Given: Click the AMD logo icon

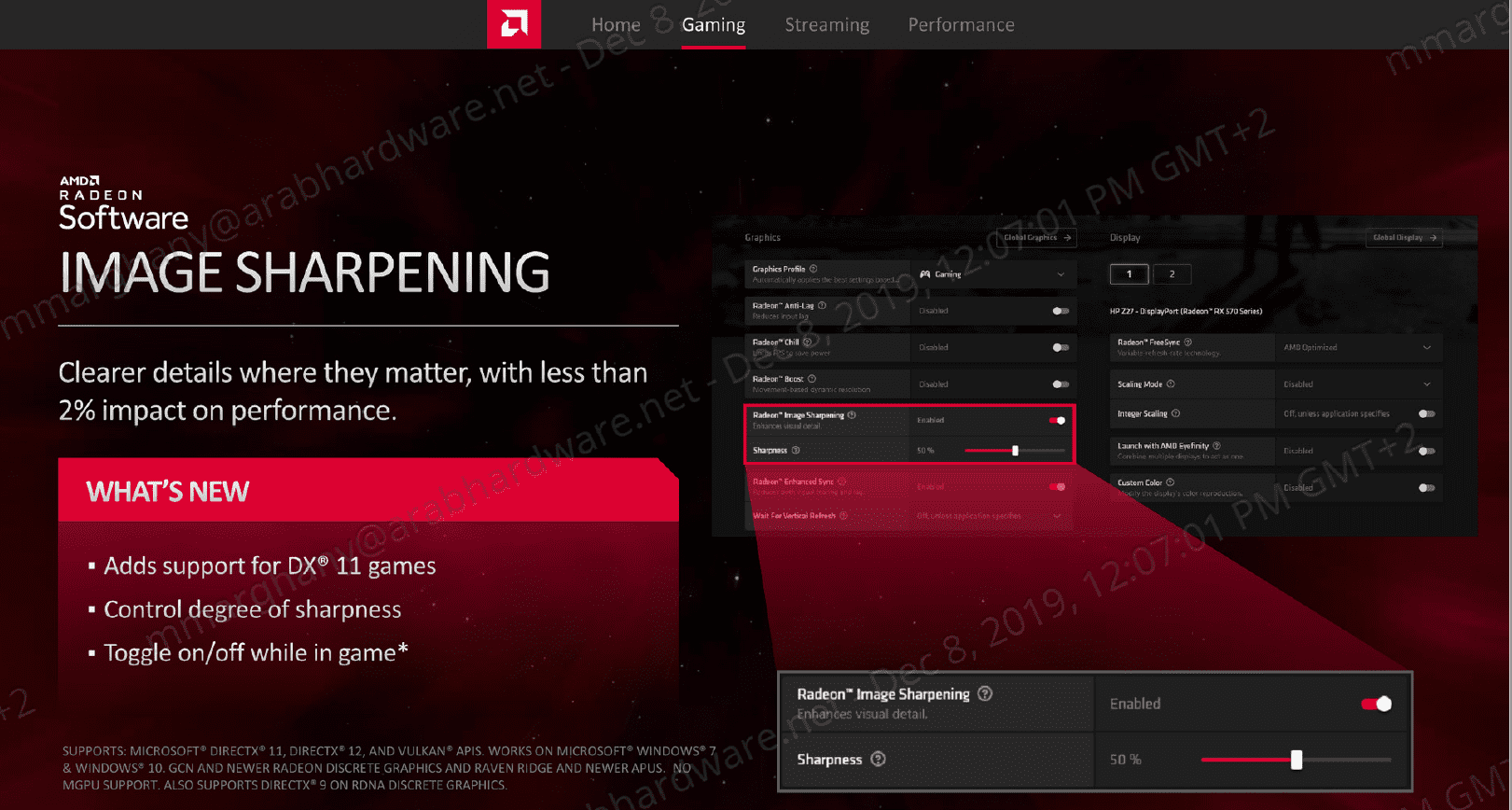Looking at the screenshot, I should coord(514,23).
